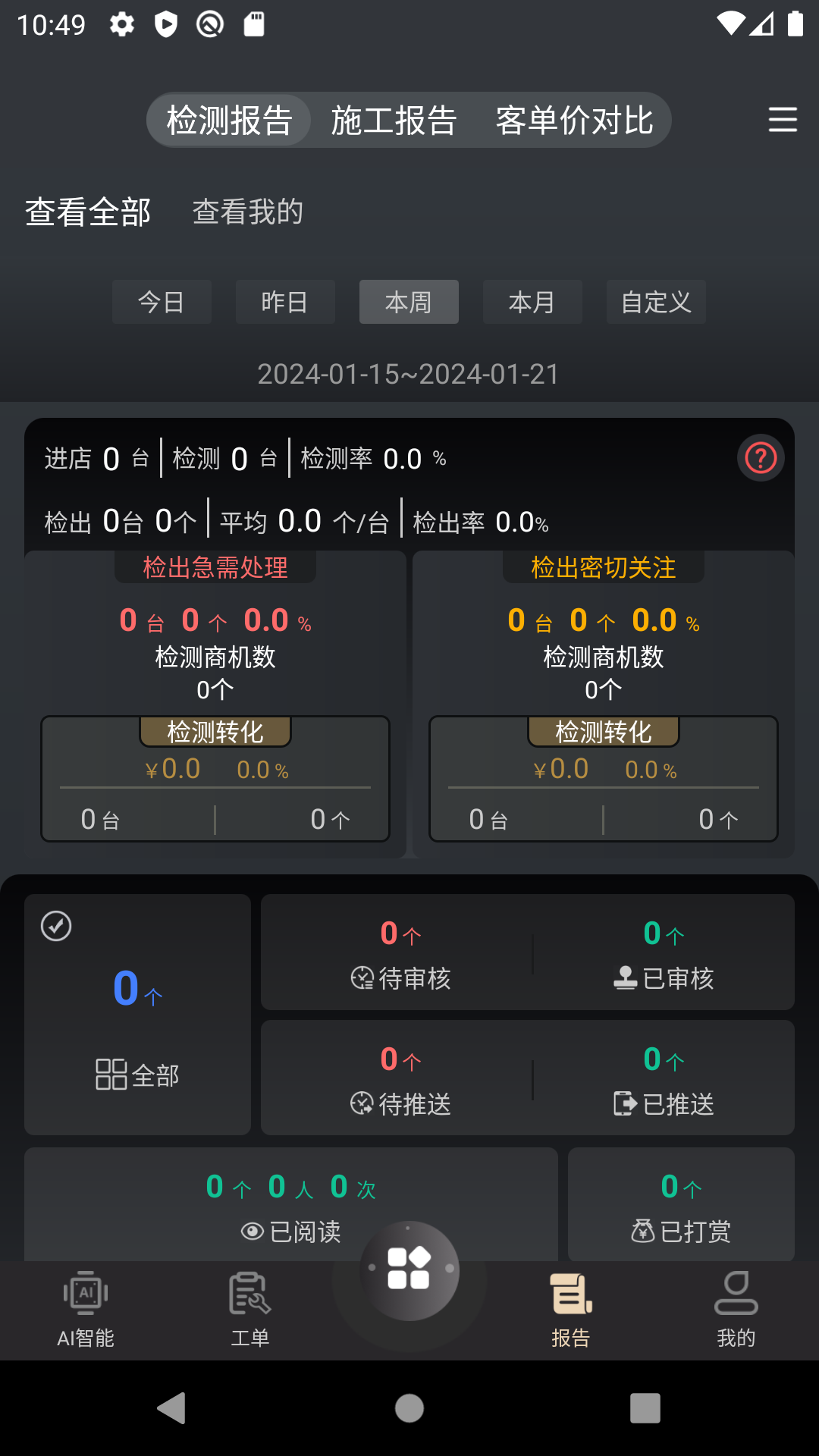This screenshot has height=1456, width=819.
Task: Tap the export icon next to 已推送
Action: pyautogui.click(x=626, y=1103)
